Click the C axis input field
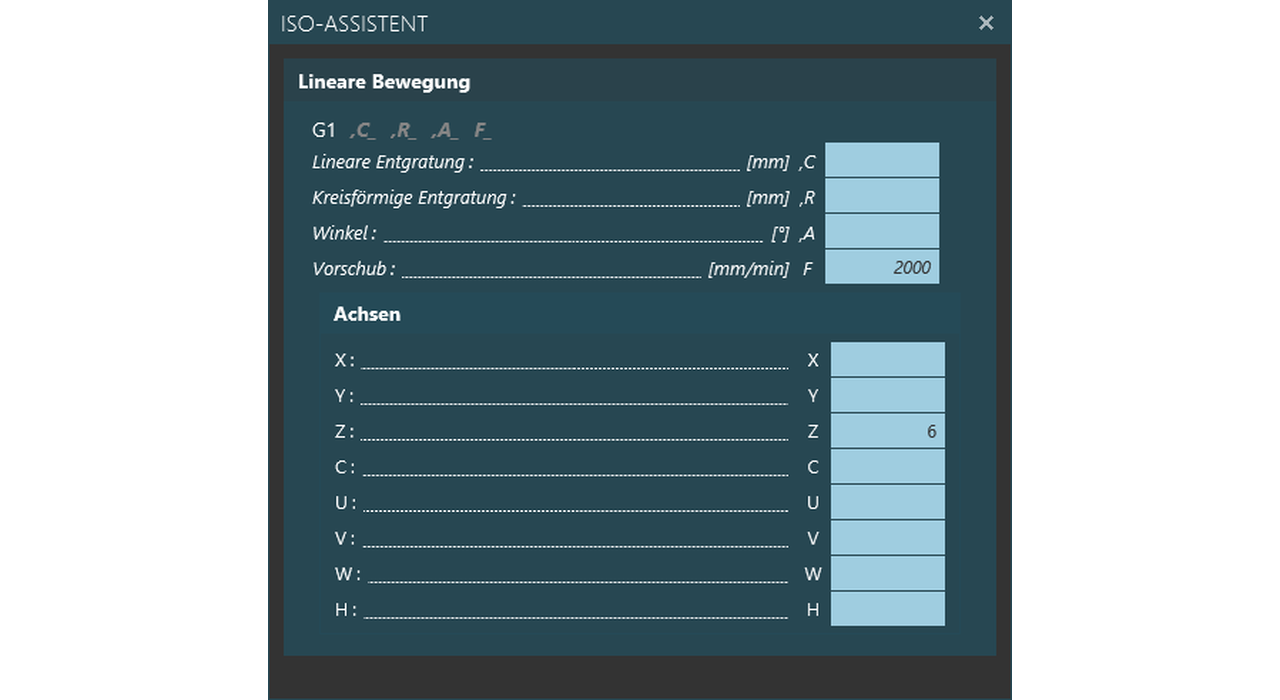The height and width of the screenshot is (700, 1280). click(x=887, y=466)
